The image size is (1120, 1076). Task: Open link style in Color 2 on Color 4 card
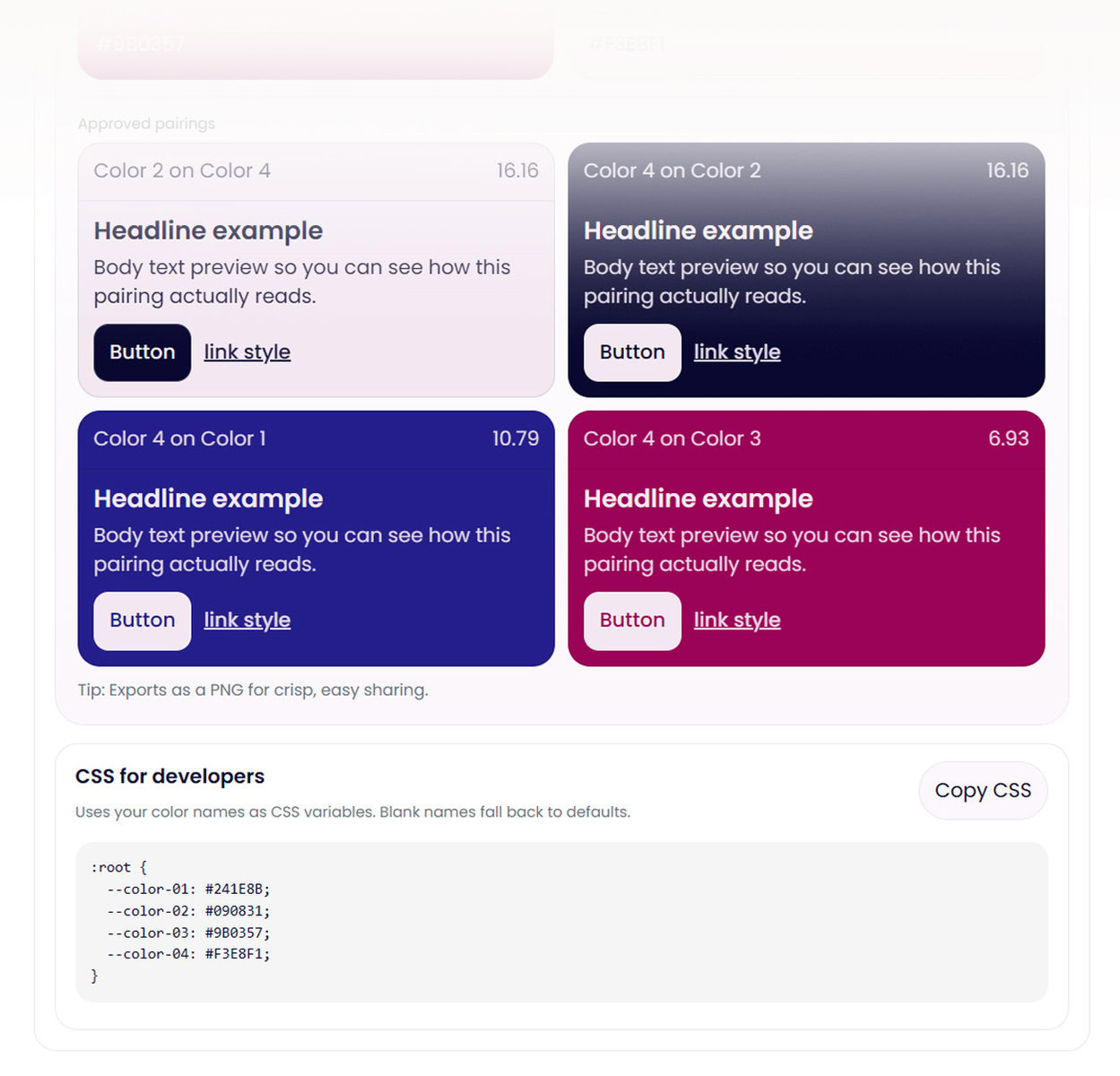pyautogui.click(x=247, y=352)
